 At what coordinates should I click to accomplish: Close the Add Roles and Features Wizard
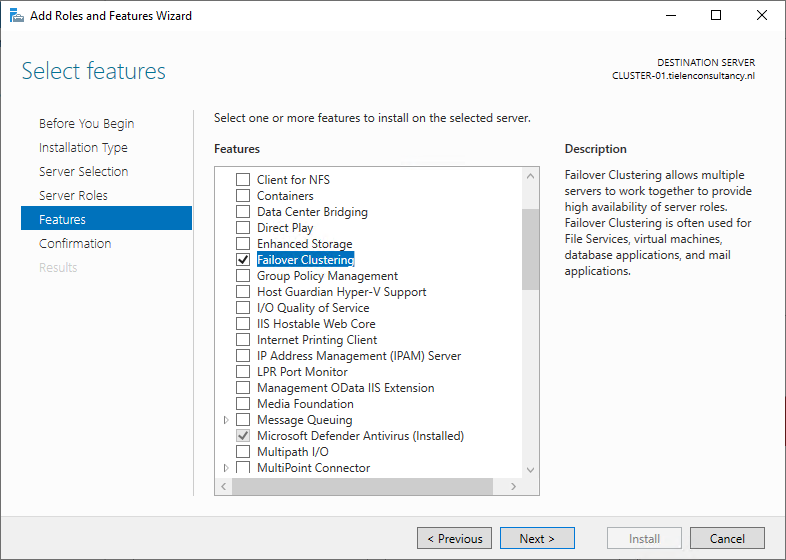pyautogui.click(x=761, y=16)
